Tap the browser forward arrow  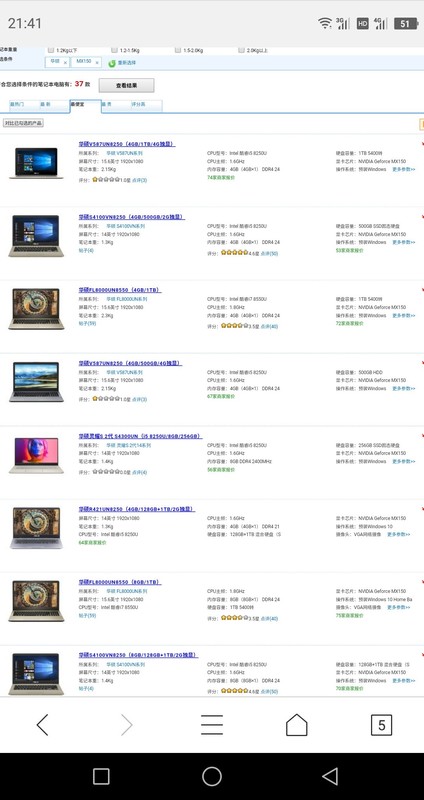pyautogui.click(x=127, y=724)
